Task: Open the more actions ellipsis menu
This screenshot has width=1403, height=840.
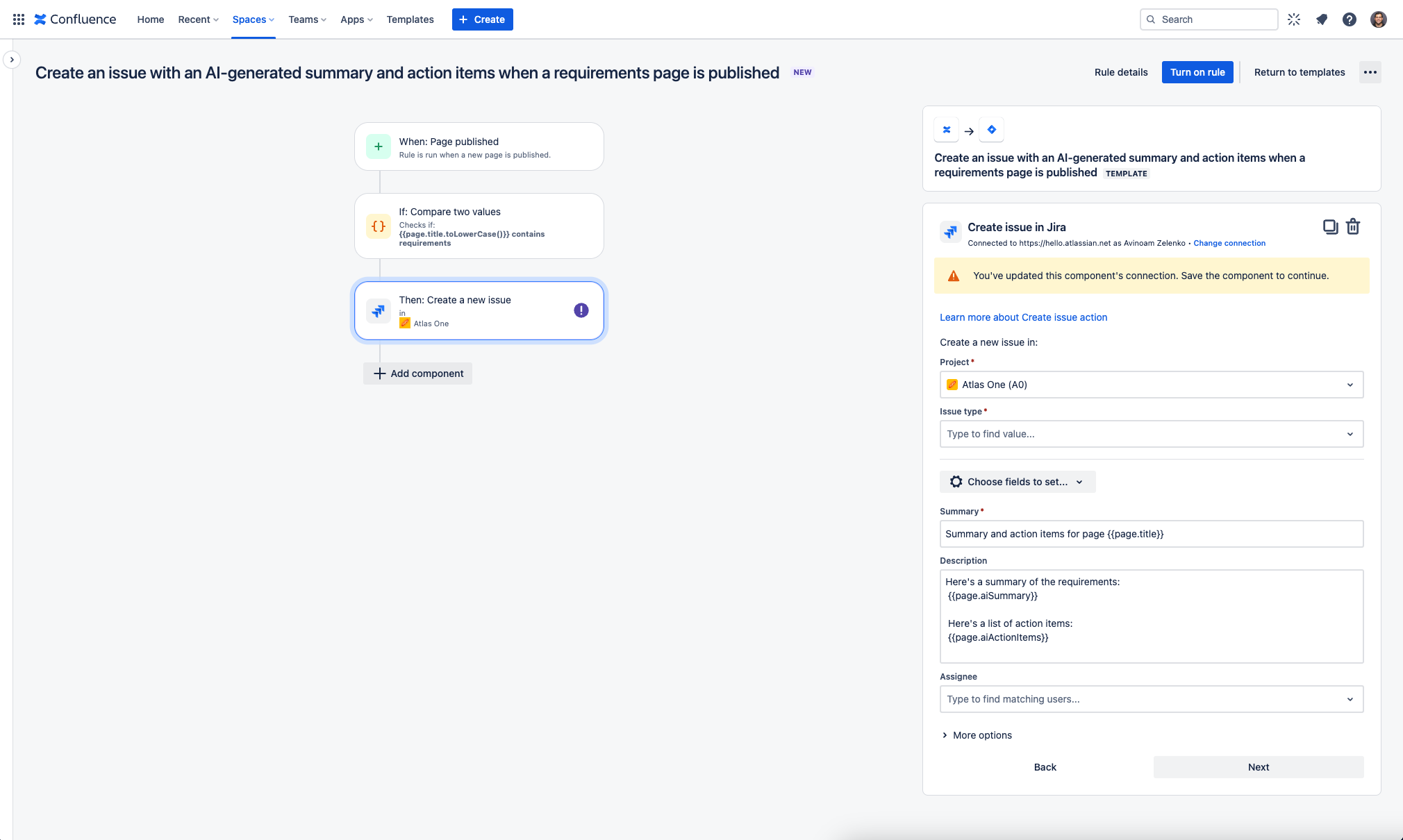Action: [x=1369, y=72]
